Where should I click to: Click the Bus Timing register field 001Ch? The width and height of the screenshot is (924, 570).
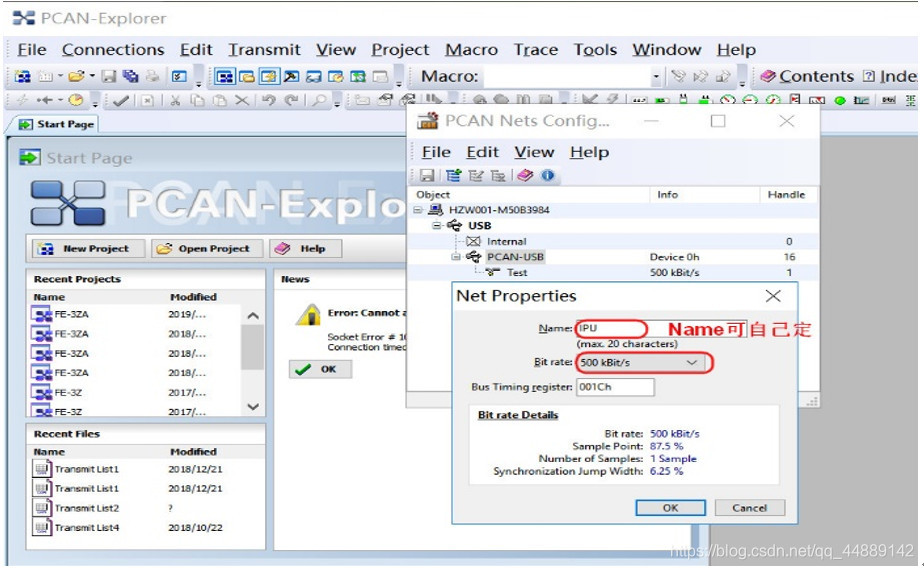pos(615,387)
